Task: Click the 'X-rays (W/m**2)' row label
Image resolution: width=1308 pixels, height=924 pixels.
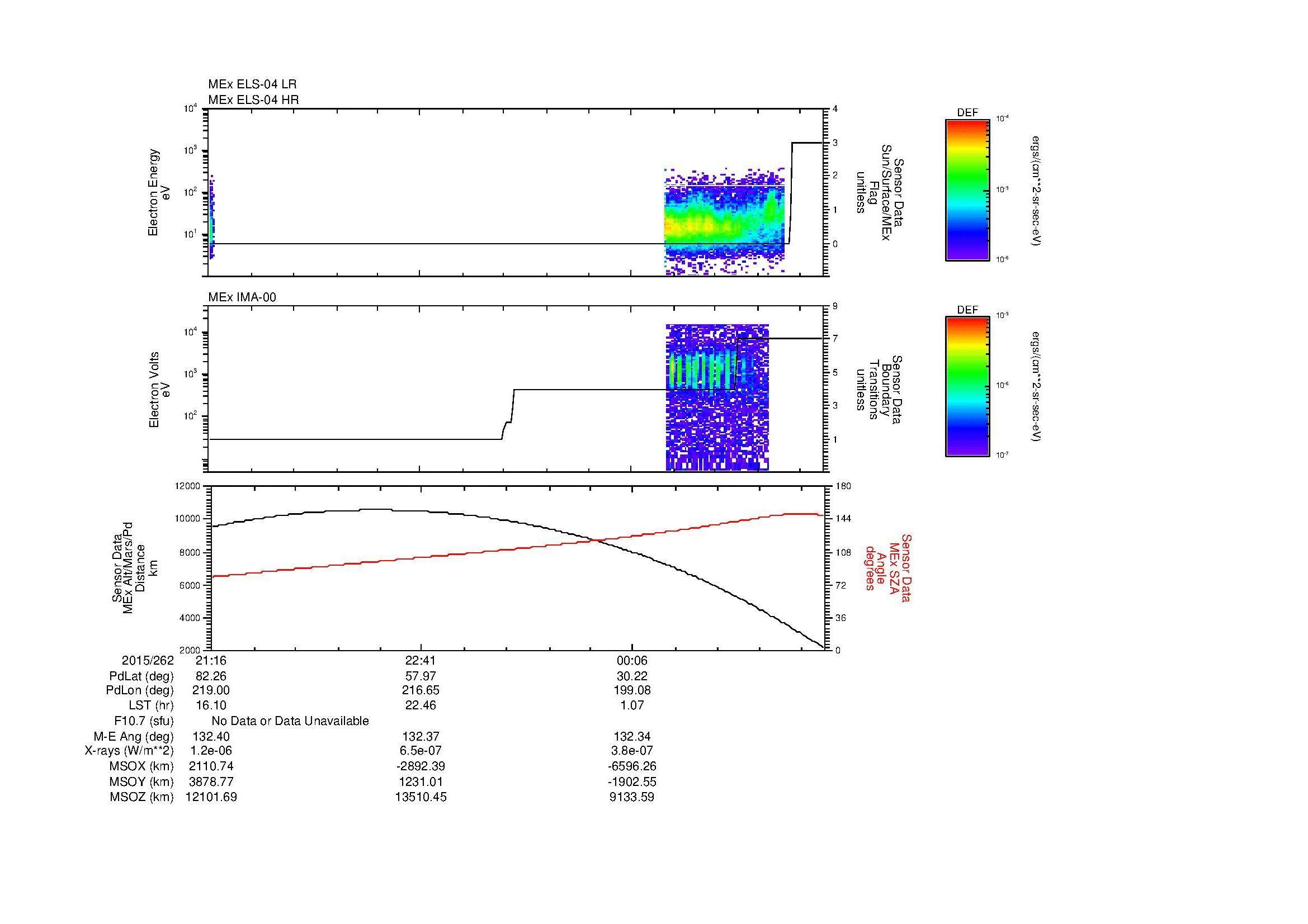Action: (x=129, y=751)
